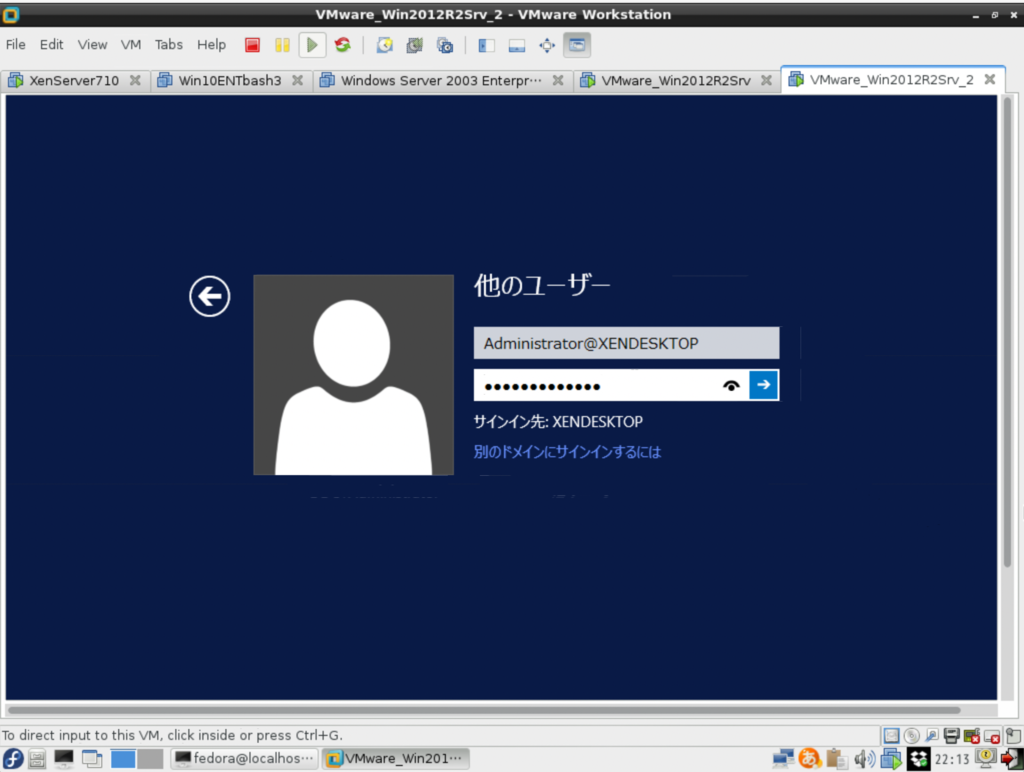The image size is (1024, 772).
Task: Open the VM menu
Action: tap(131, 44)
